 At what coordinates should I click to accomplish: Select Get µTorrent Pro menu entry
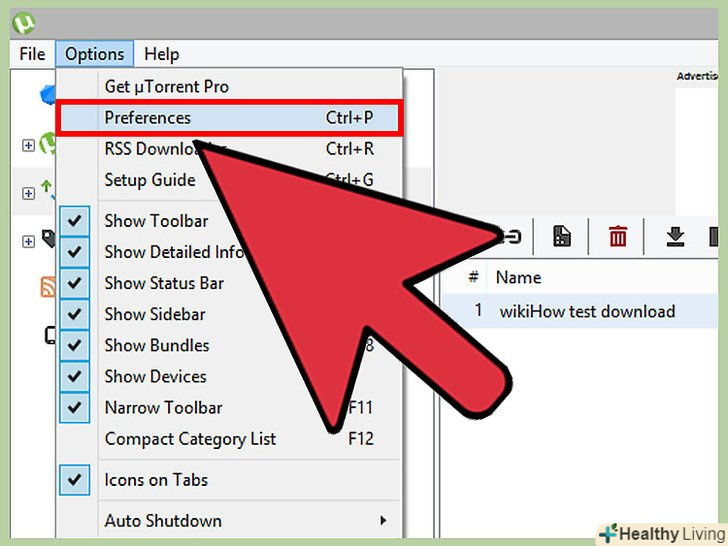[229, 86]
